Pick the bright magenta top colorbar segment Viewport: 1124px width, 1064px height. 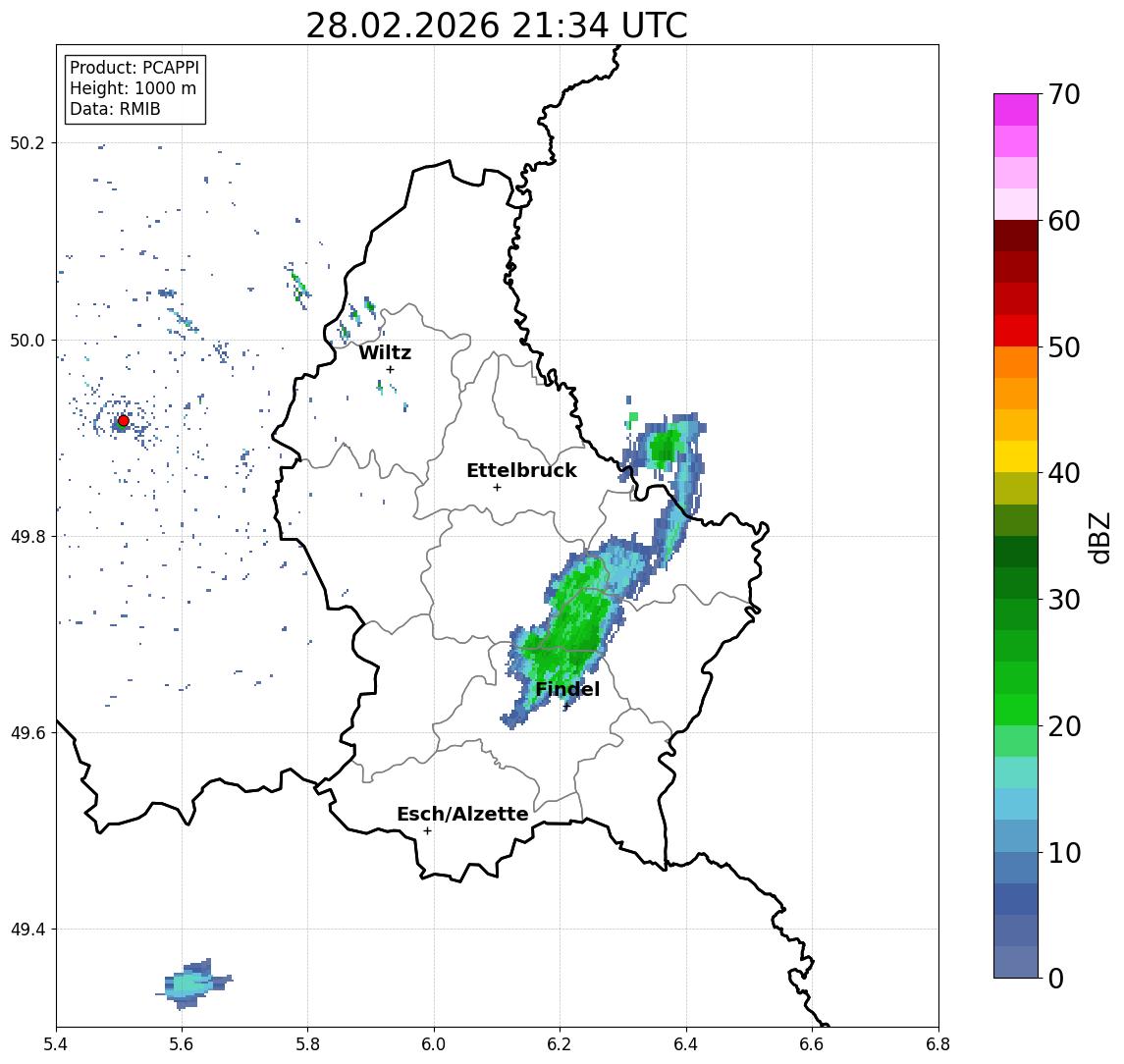click(x=1016, y=110)
